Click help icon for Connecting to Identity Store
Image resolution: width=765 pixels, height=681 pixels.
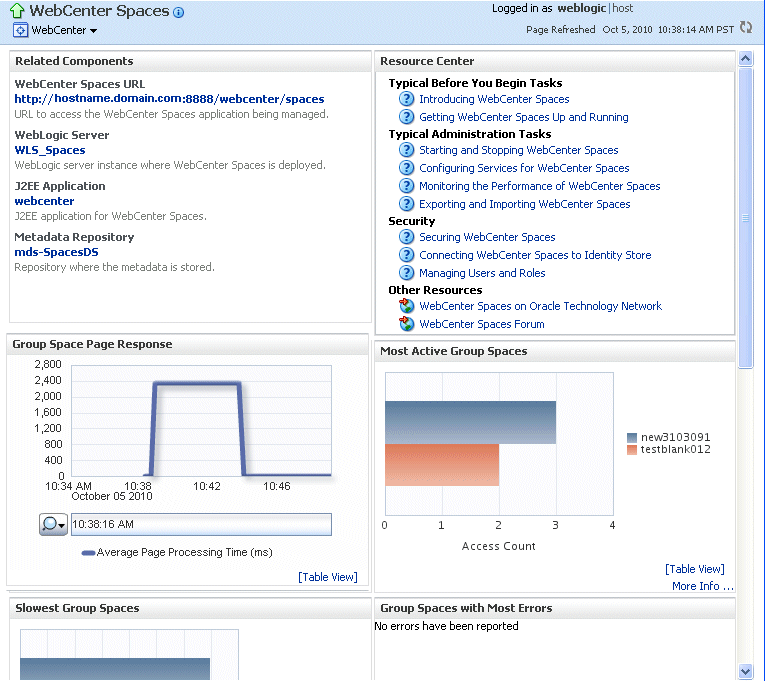click(406, 255)
